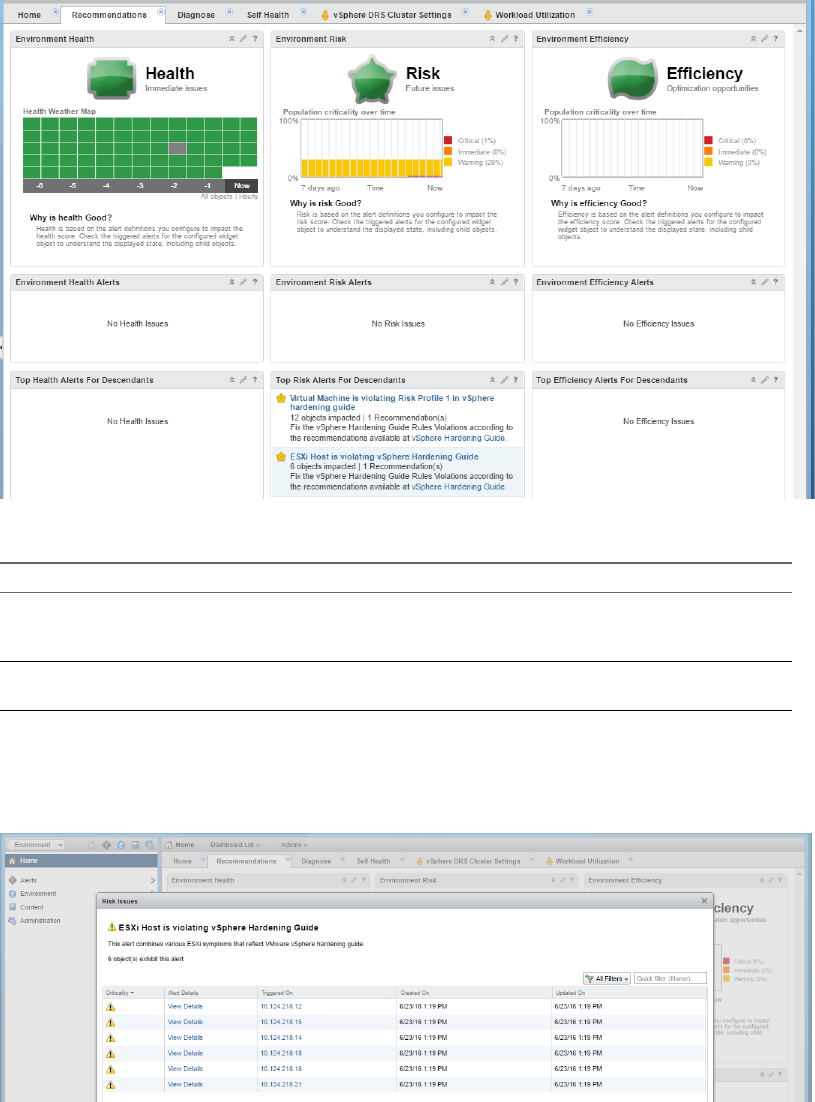Open ESXi Host violating vSphere Hardening Guide link
The height and width of the screenshot is (1102, 815).
384,457
